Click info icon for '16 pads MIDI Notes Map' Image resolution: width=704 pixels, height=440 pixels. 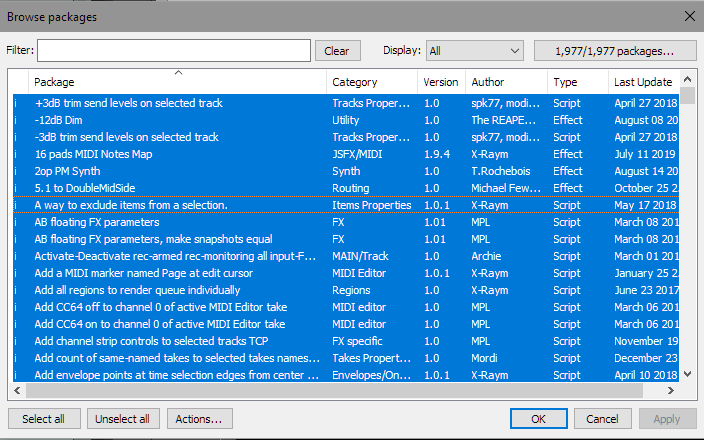[x=15, y=154]
